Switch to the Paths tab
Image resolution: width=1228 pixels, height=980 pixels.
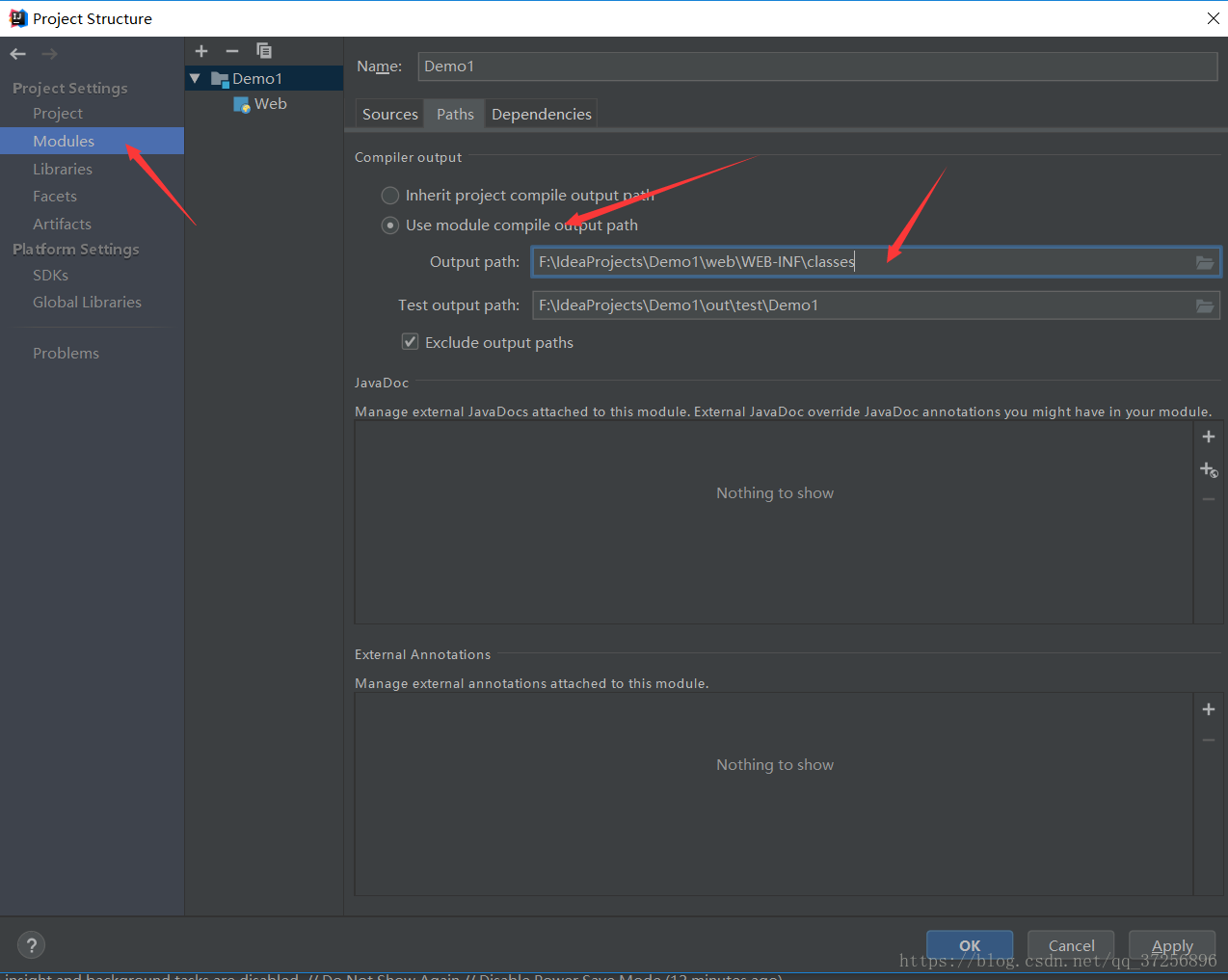pos(455,114)
